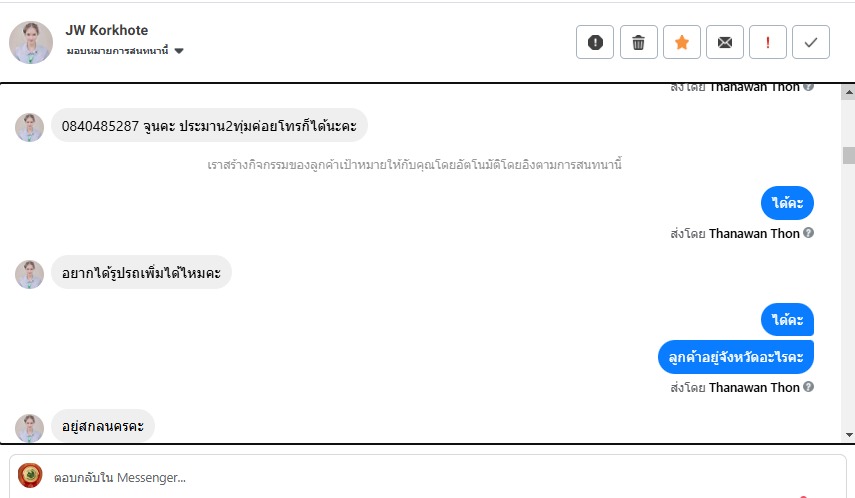The image size is (855, 498).
Task: Expand the assign conversation dropdown arrow
Action: coord(179,51)
